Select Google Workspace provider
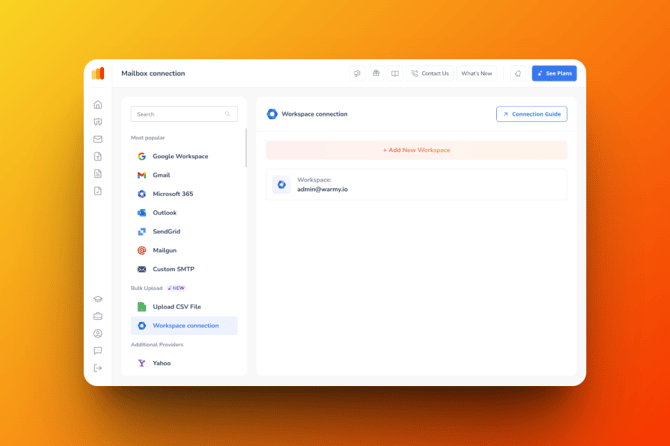The height and width of the screenshot is (446, 670). pyautogui.click(x=180, y=157)
